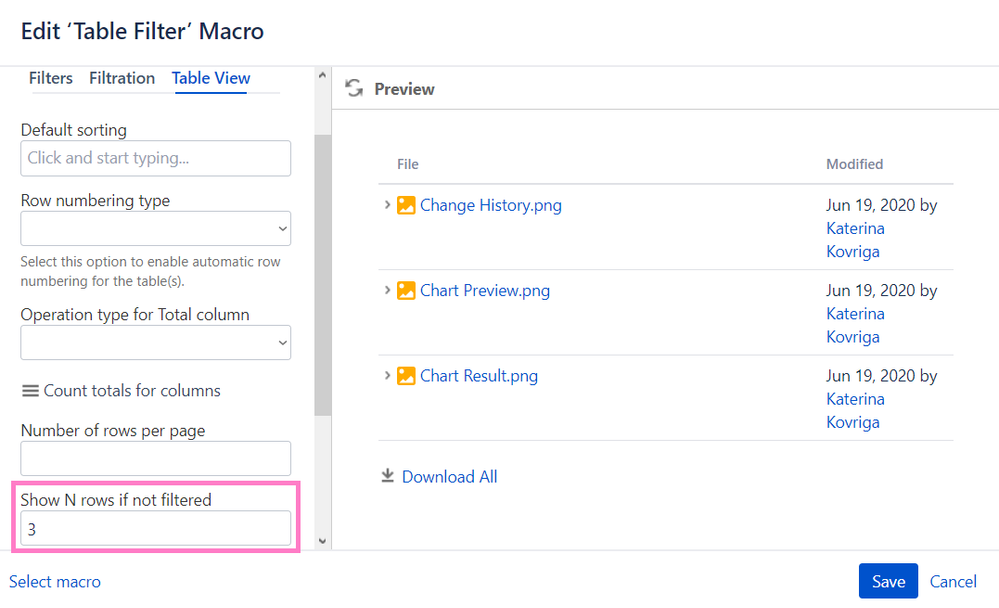
Task: Open the Change History.png file link
Action: click(x=491, y=205)
